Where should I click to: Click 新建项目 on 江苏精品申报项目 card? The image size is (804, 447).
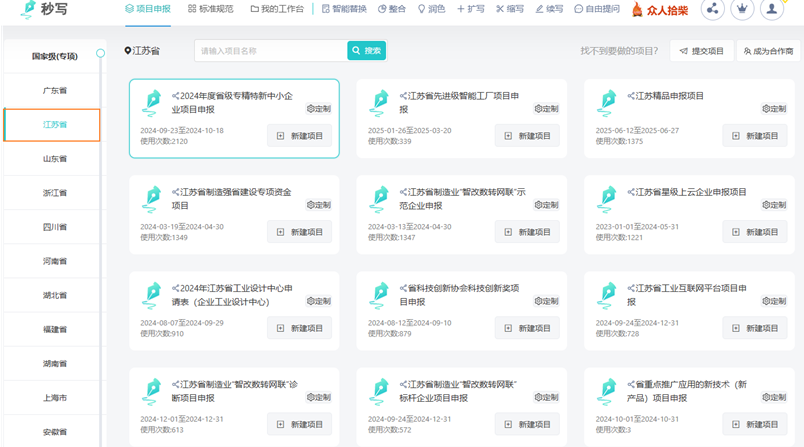coord(755,136)
